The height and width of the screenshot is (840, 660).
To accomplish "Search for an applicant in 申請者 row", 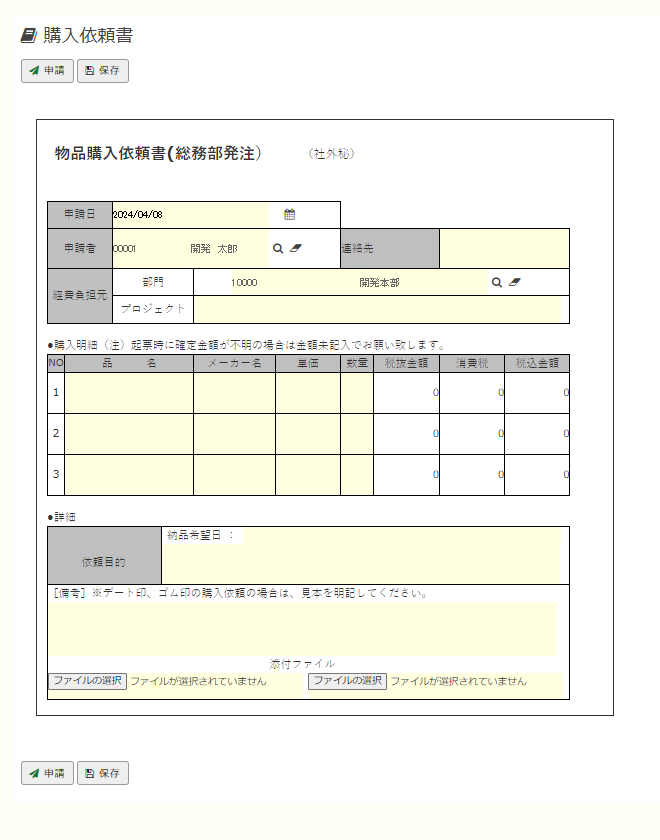I will pyautogui.click(x=278, y=249).
